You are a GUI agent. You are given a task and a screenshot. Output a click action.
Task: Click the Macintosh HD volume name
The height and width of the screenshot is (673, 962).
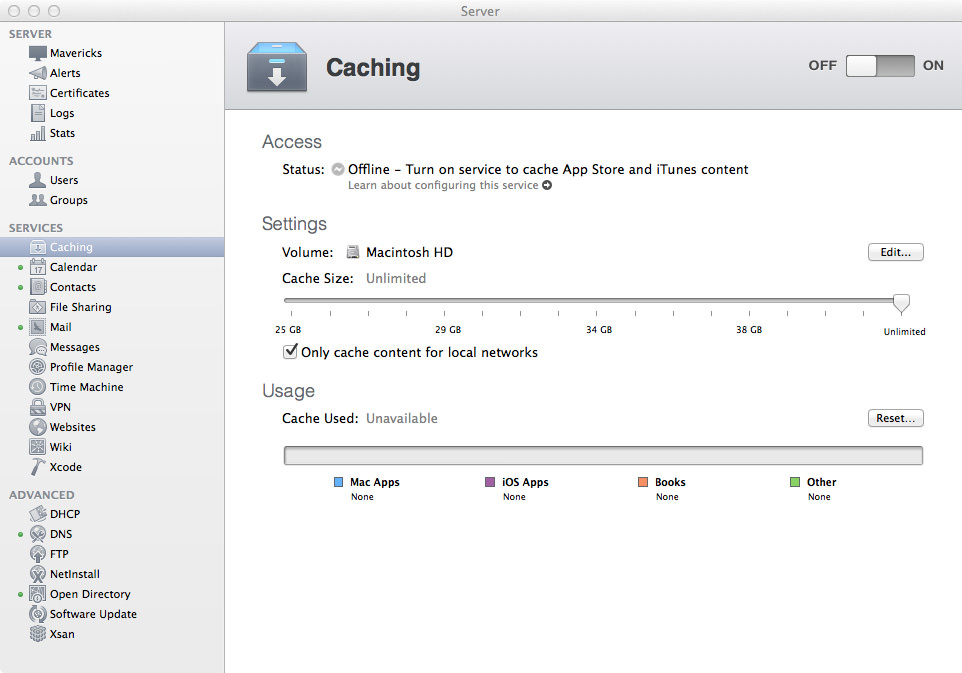409,252
